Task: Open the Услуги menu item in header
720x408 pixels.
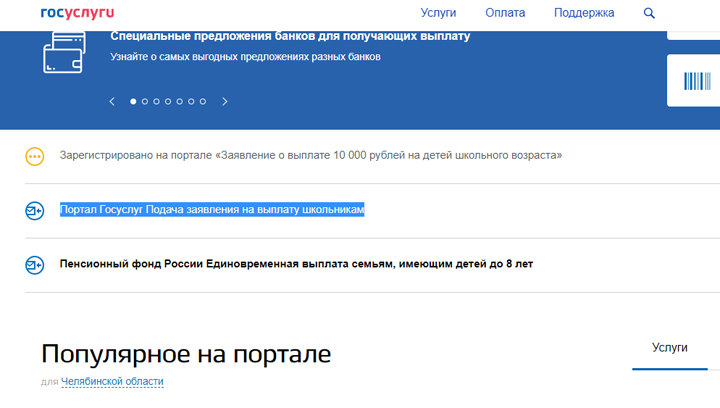Action: pyautogui.click(x=438, y=13)
